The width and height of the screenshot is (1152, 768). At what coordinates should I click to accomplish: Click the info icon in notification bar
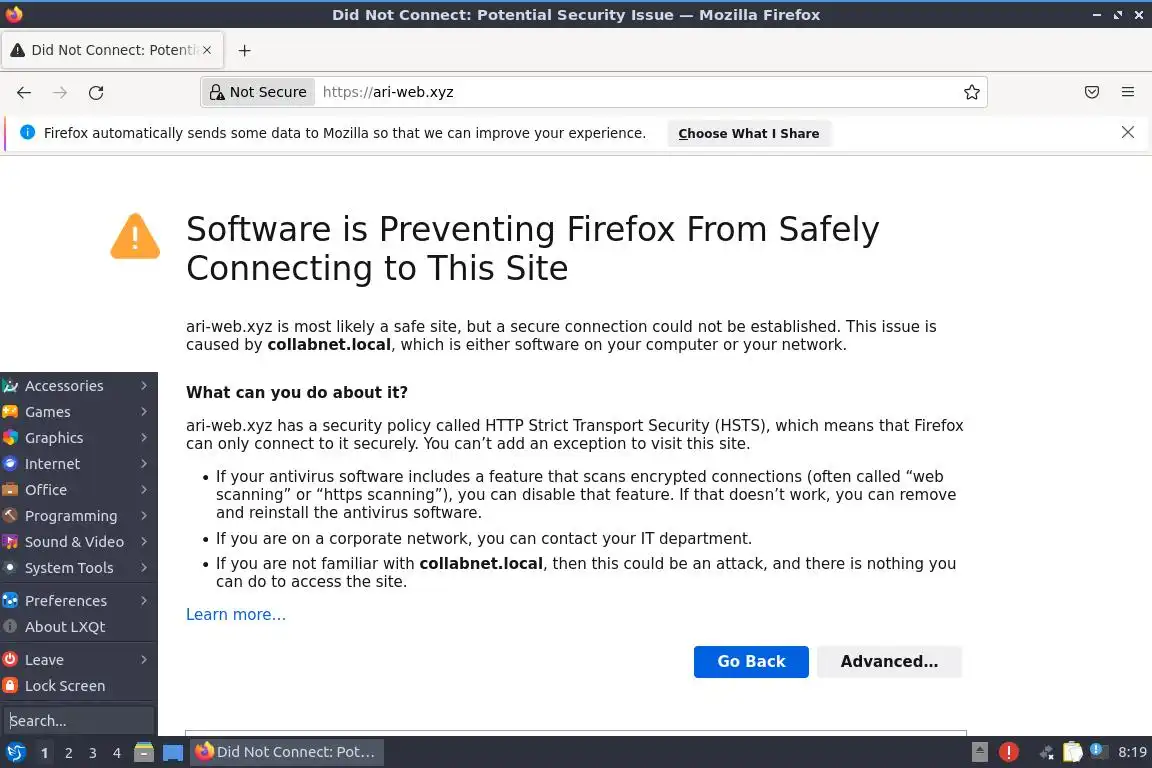(27, 132)
